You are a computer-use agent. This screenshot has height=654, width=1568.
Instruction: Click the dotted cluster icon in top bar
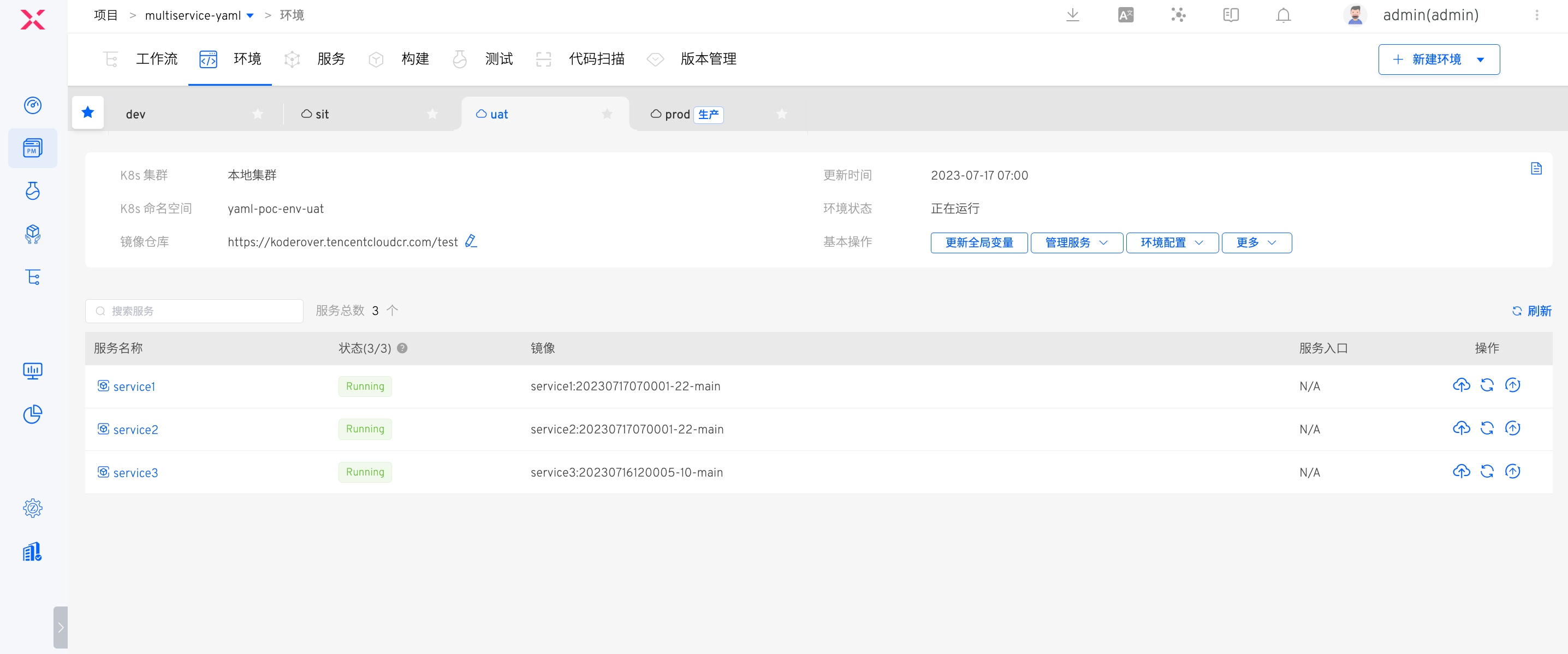1178,15
